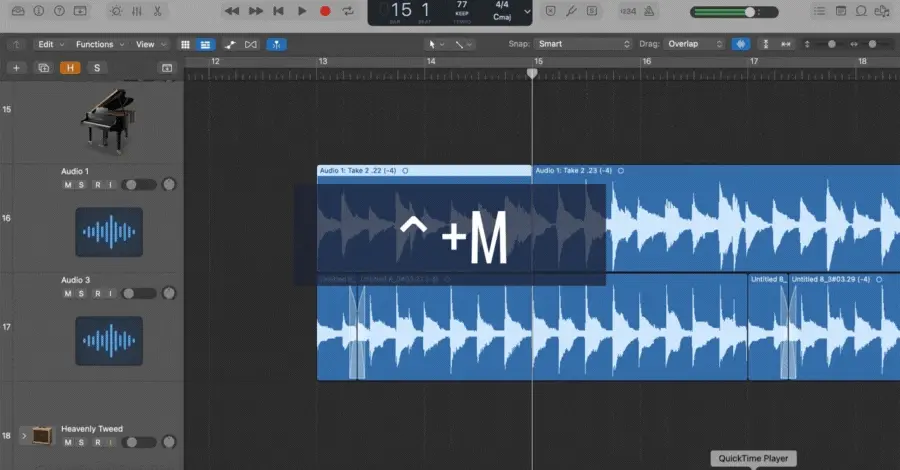Open the Loop Browser icon
Viewport: 900px width, 470px height.
861,11
